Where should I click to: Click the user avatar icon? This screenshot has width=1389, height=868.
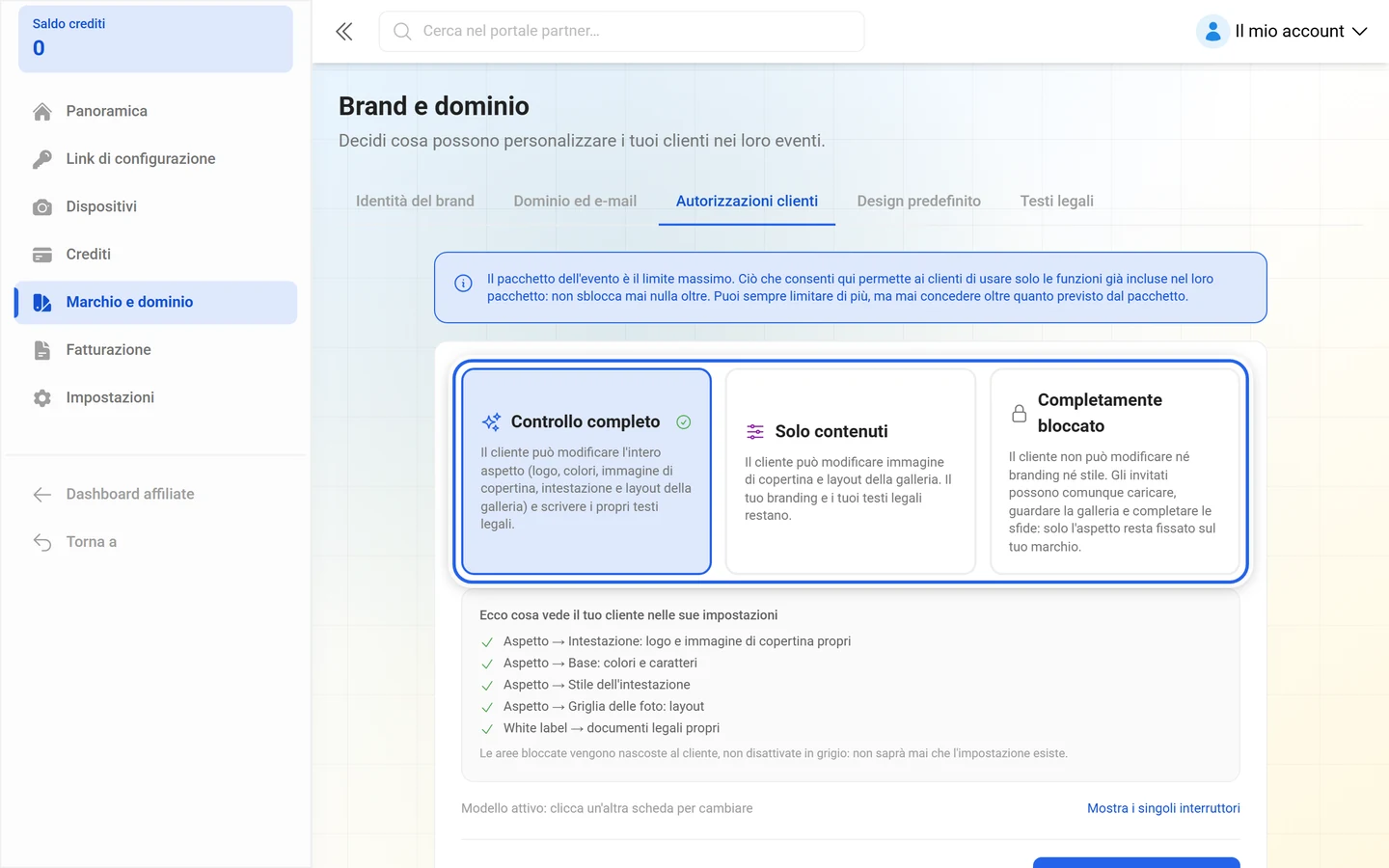click(1212, 32)
